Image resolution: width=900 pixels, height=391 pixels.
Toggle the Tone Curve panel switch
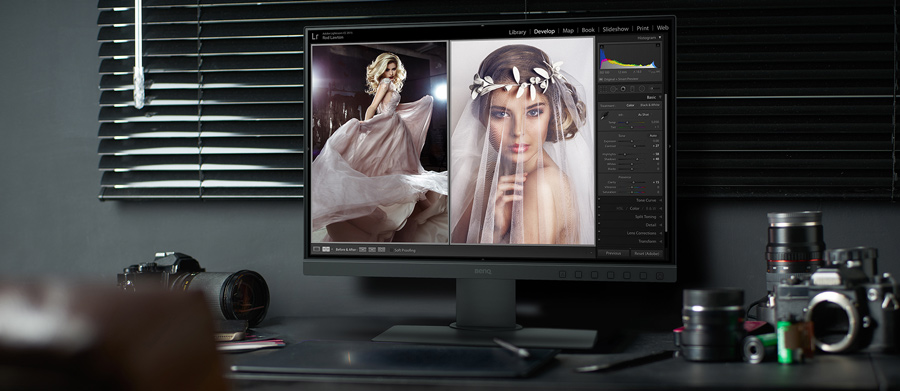pos(599,199)
